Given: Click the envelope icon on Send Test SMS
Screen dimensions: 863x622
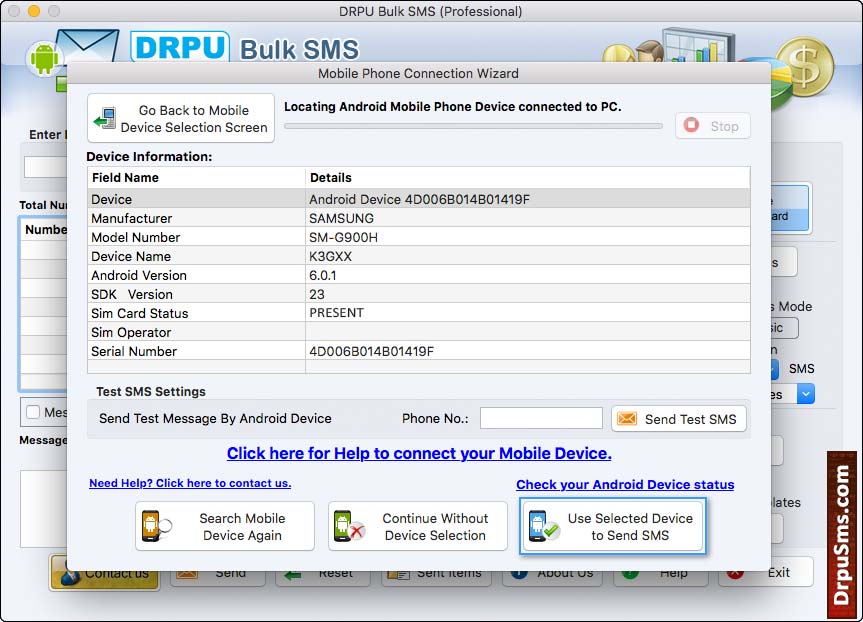Looking at the screenshot, I should coord(627,418).
